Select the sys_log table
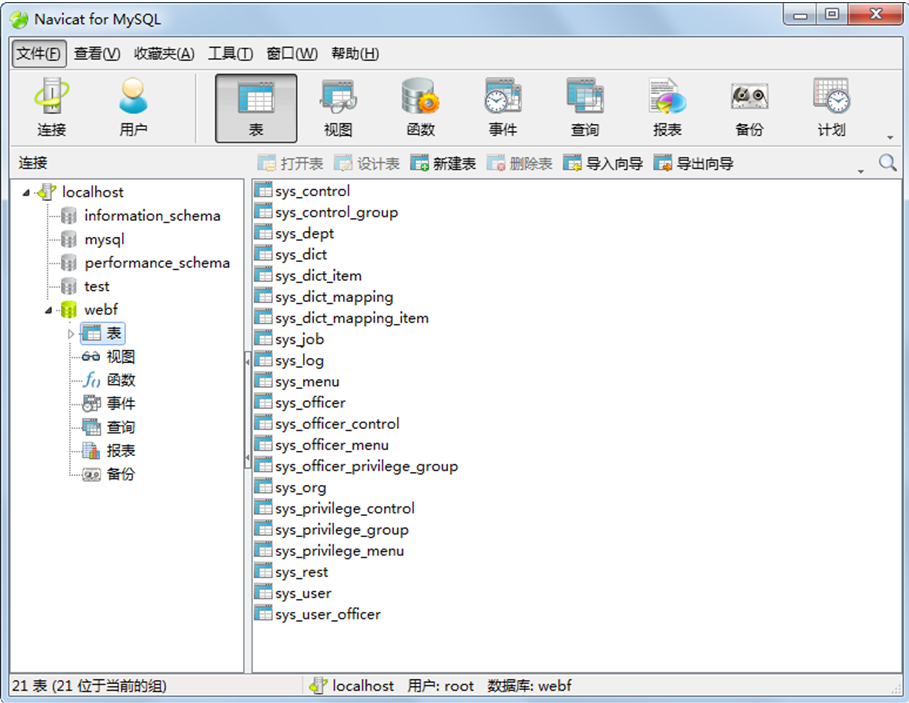The height and width of the screenshot is (703, 909). pyautogui.click(x=289, y=360)
